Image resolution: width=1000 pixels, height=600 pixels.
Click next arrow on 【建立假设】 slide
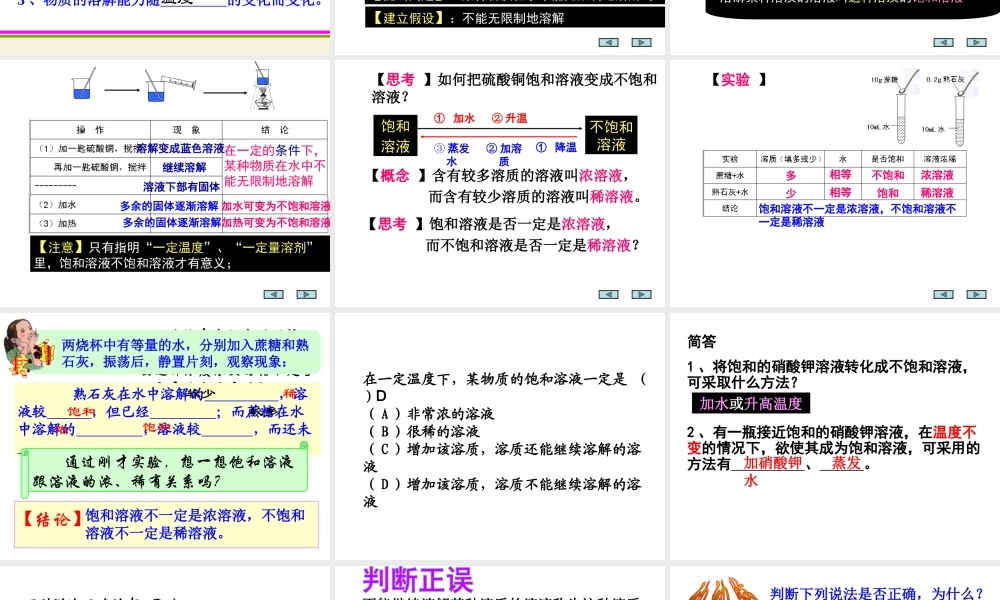642,42
